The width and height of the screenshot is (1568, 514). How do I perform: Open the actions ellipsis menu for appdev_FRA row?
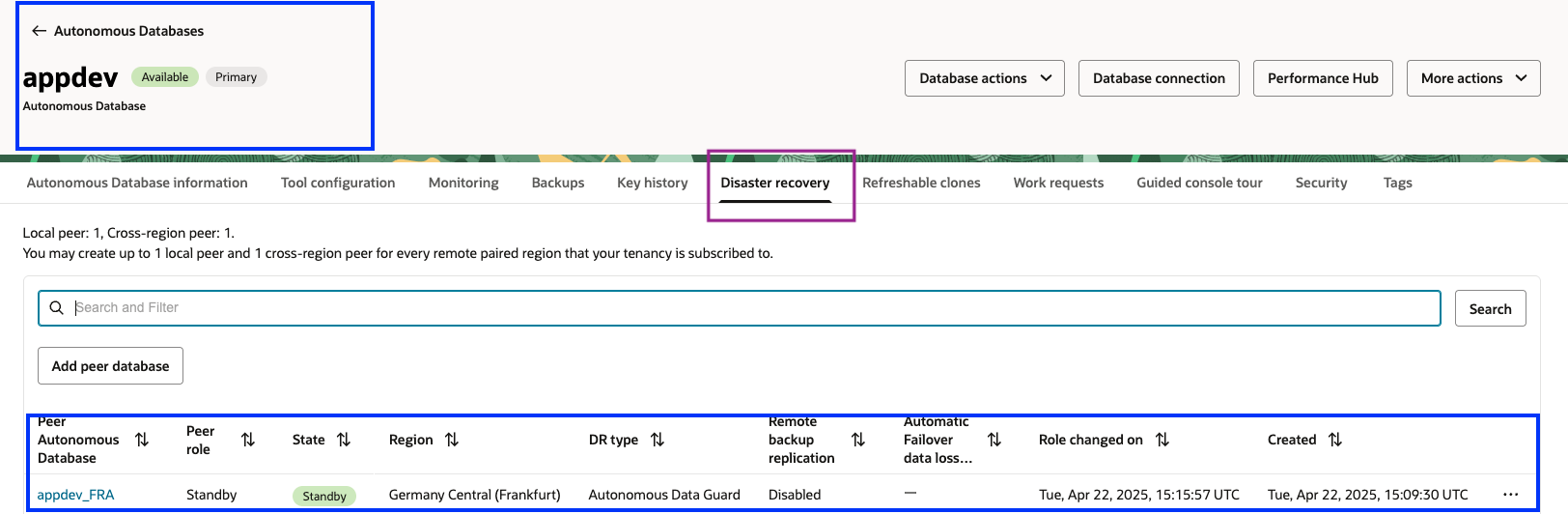point(1511,495)
